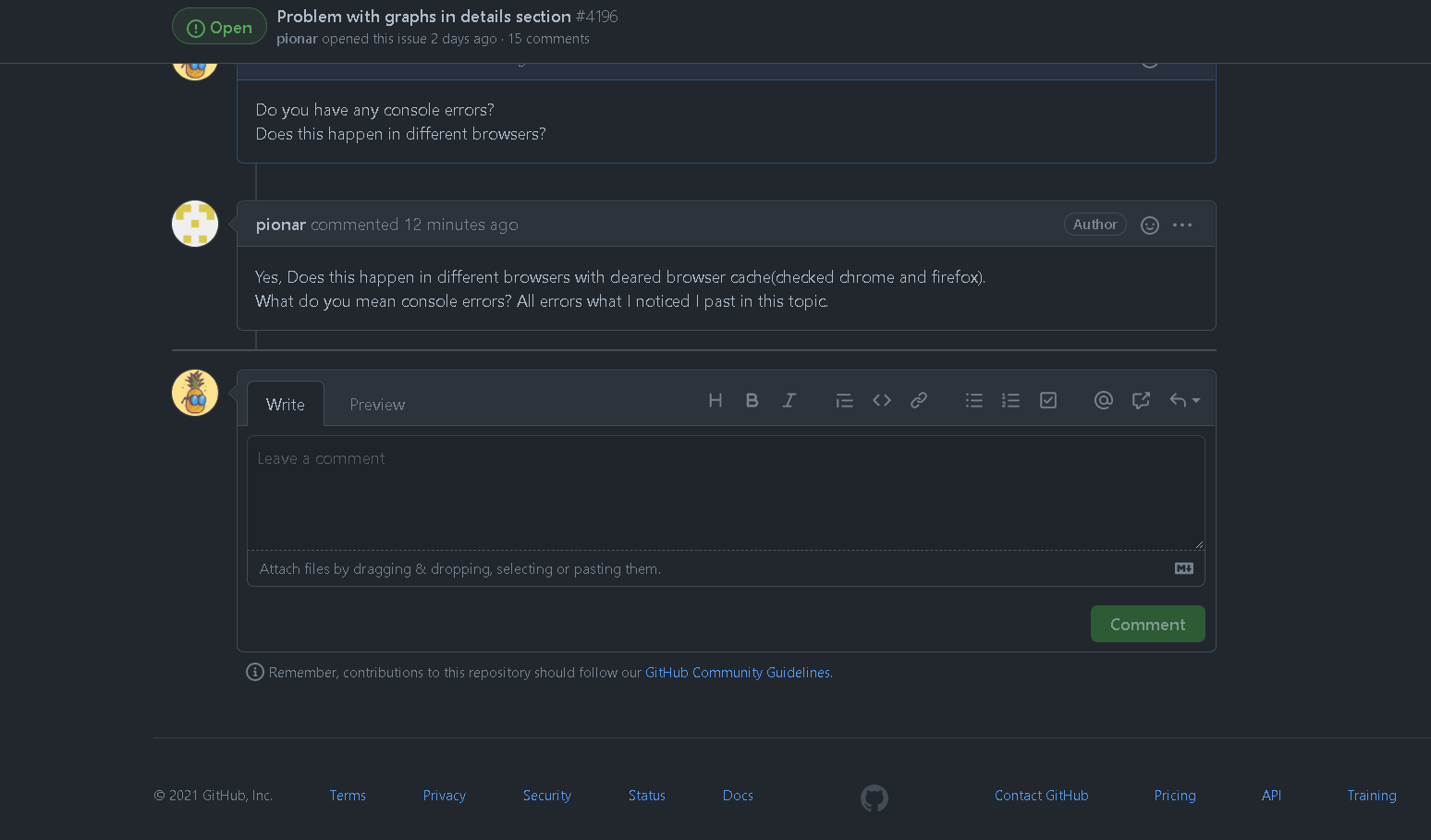Select the Write tab
1431x840 pixels.
pyautogui.click(x=285, y=404)
